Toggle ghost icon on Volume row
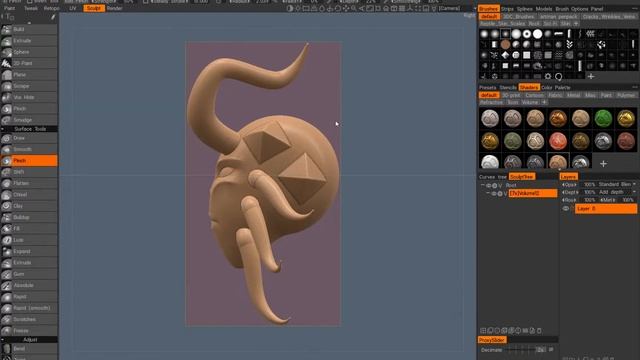Image resolution: width=640 pixels, height=360 pixels. [500, 193]
